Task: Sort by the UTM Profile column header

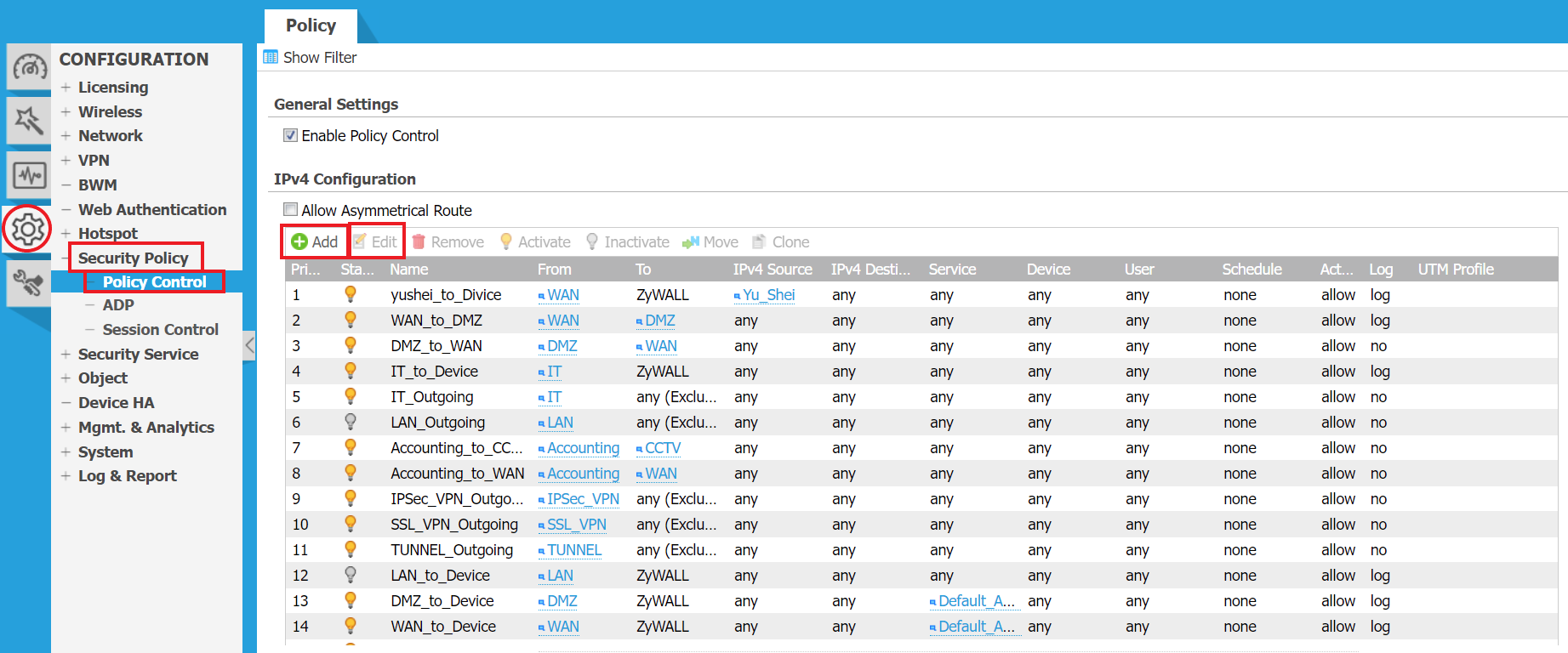Action: click(x=1456, y=270)
